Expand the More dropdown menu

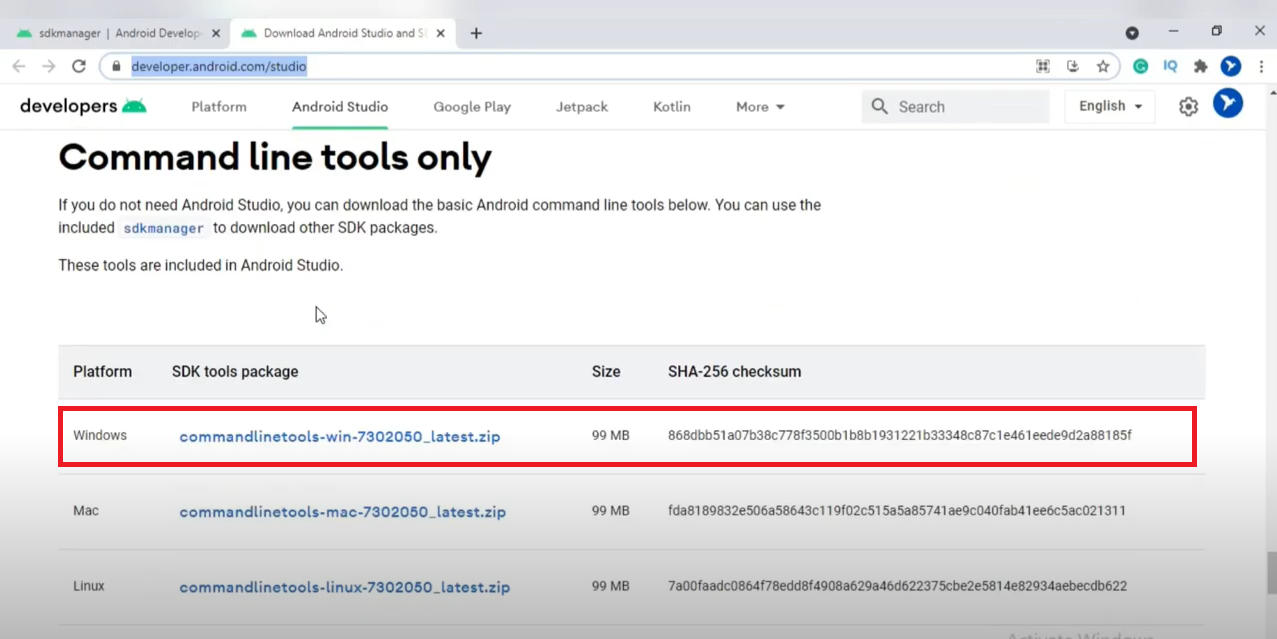760,106
